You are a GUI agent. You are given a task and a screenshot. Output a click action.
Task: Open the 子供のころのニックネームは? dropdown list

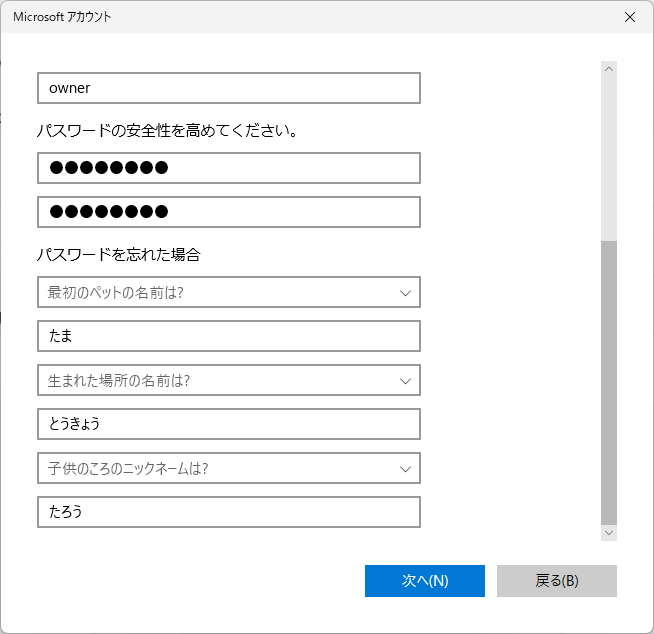pos(228,468)
